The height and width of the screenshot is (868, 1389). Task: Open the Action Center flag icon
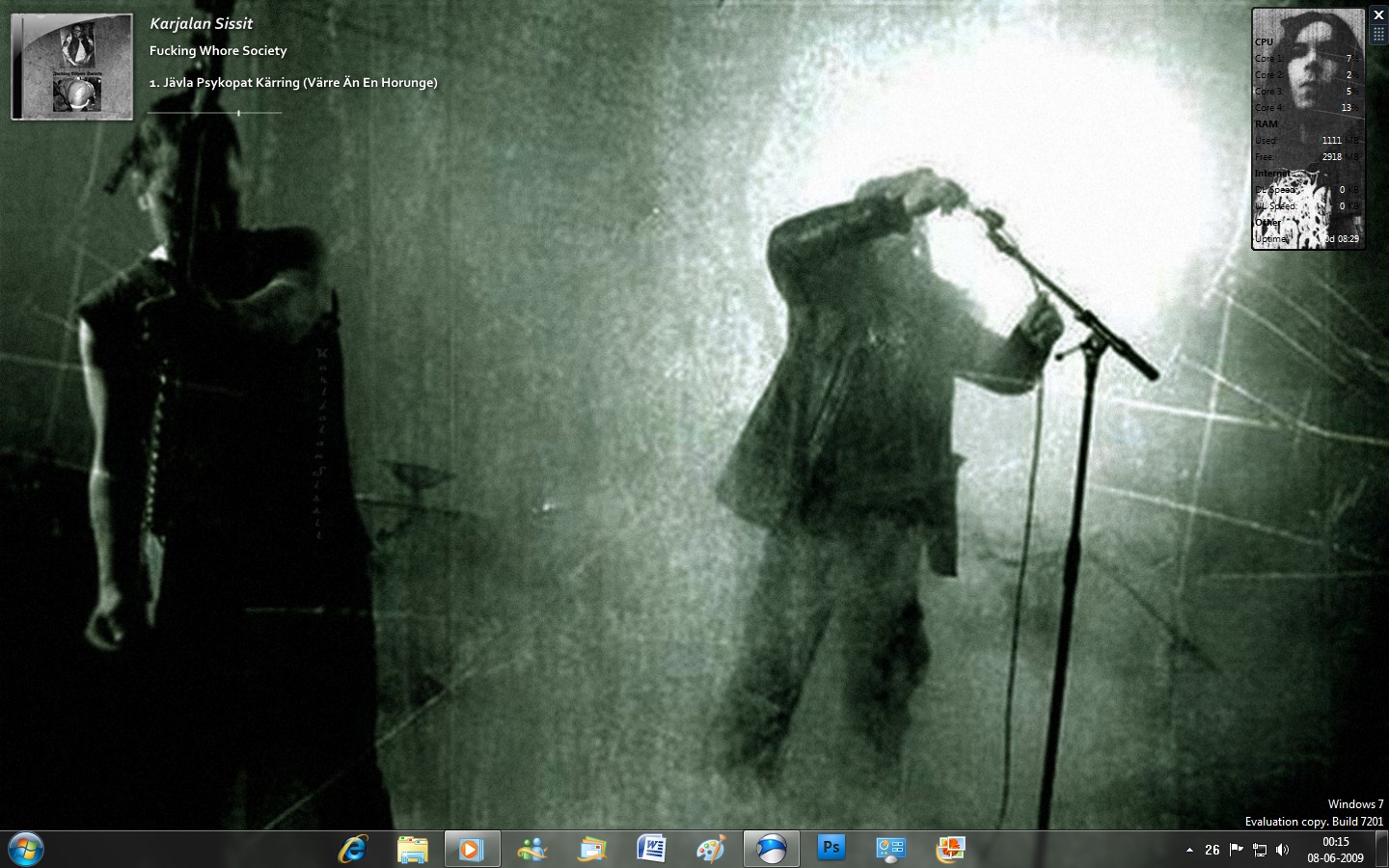pos(1237,849)
